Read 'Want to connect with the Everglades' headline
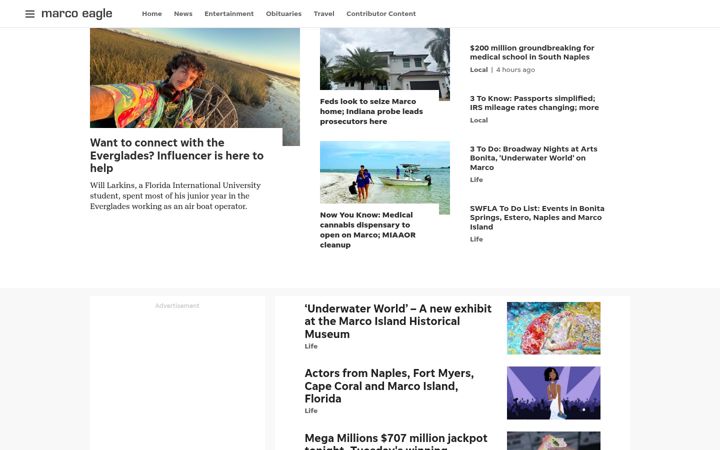The image size is (720, 450). pyautogui.click(x=177, y=155)
